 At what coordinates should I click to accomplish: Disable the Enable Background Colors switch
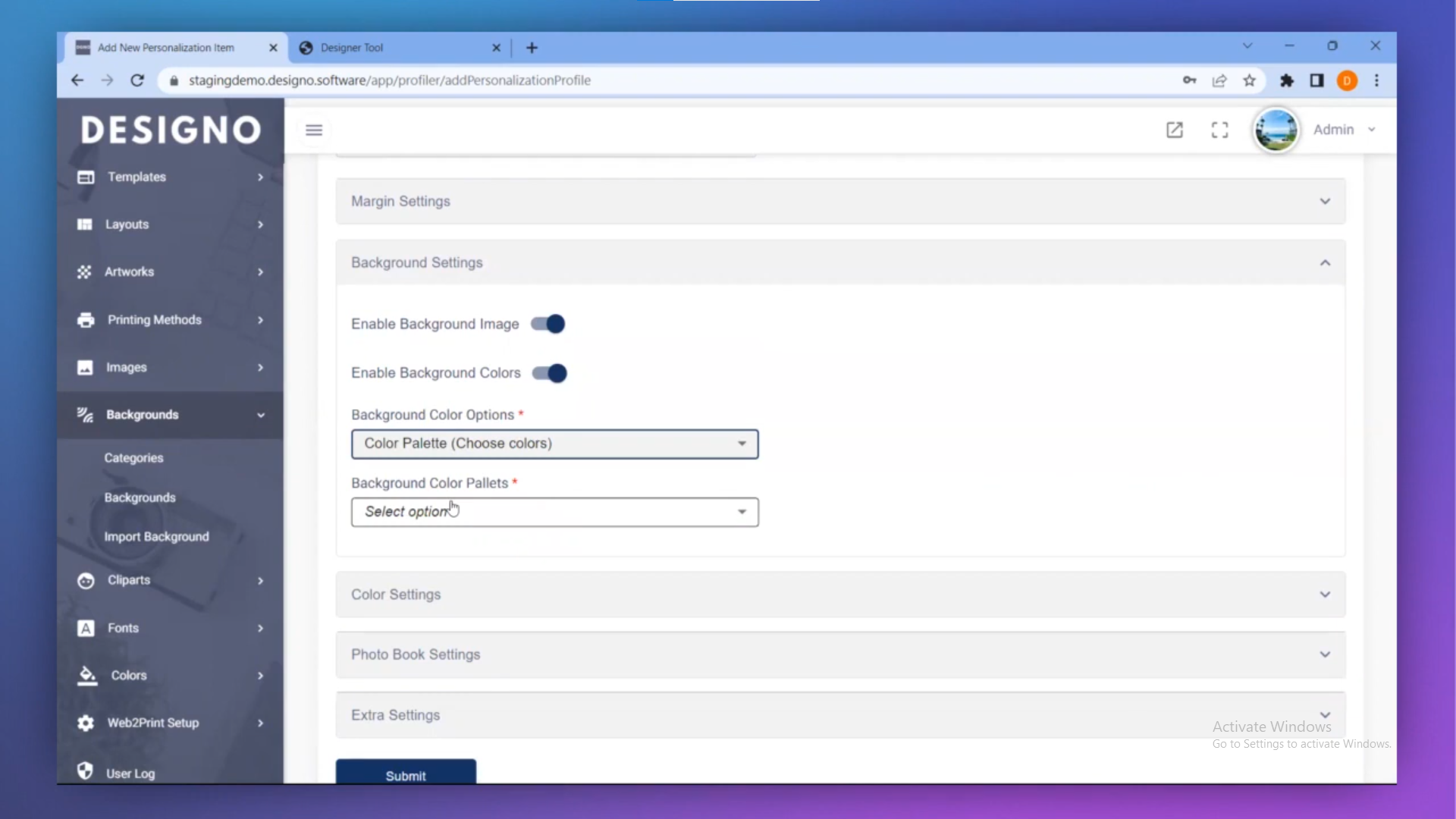tap(550, 373)
